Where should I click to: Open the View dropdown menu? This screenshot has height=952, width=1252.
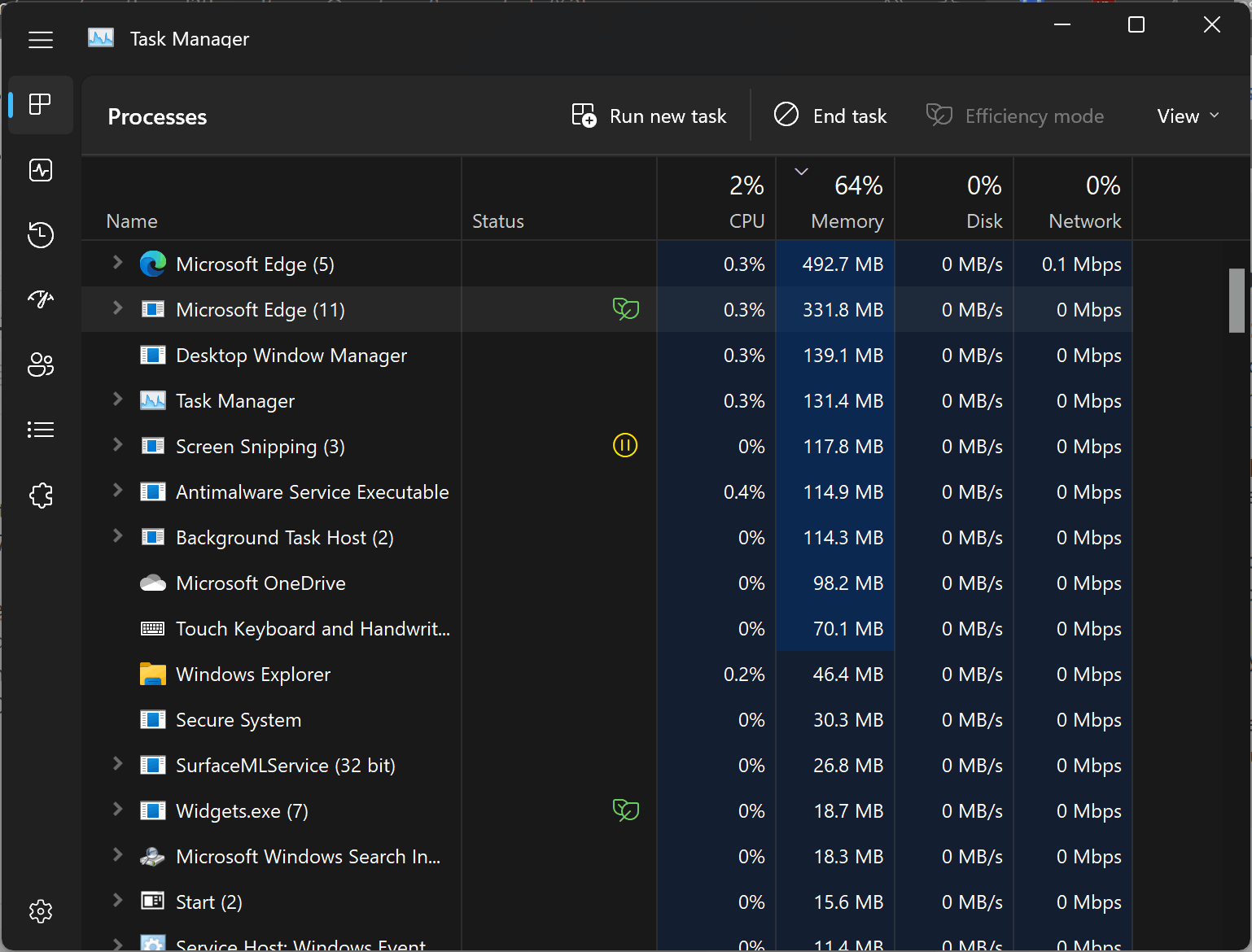[1189, 116]
